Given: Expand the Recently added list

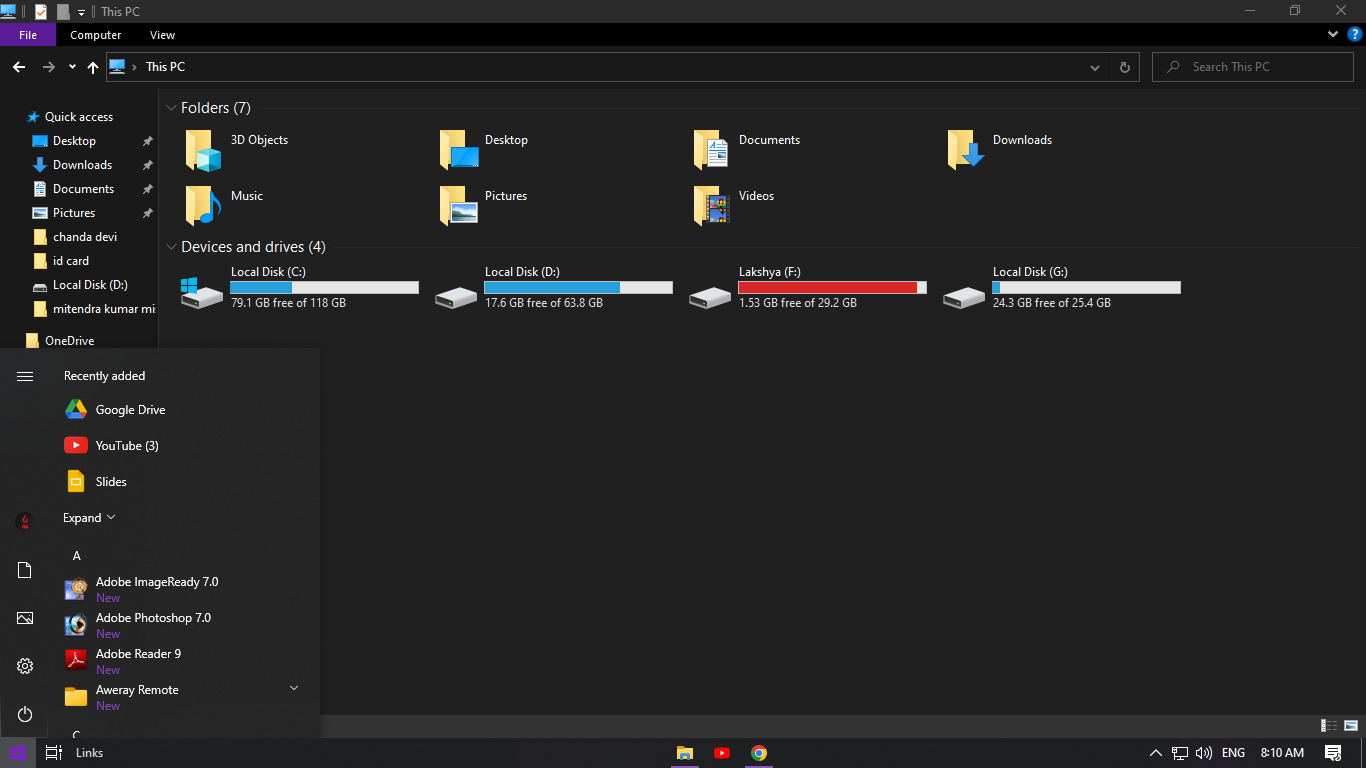Looking at the screenshot, I should (89, 518).
